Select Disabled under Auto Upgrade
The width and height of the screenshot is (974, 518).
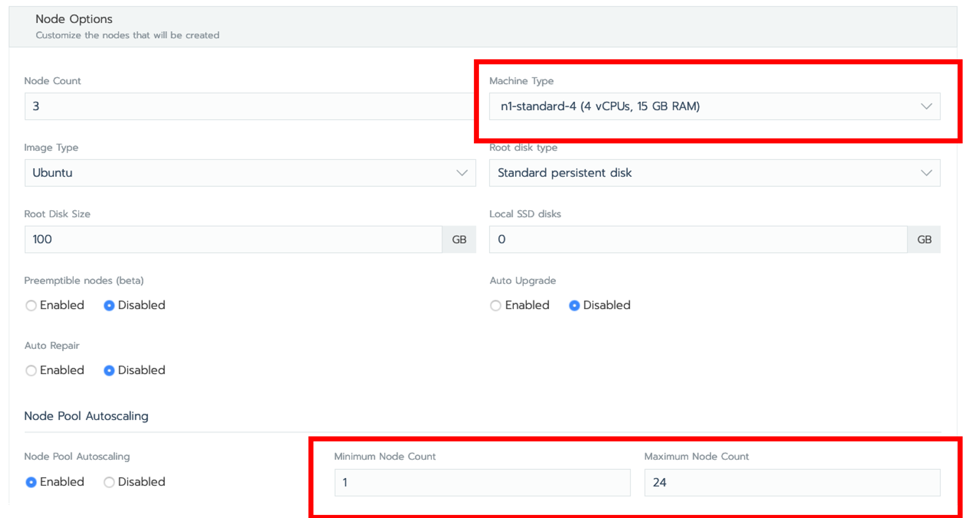point(574,306)
